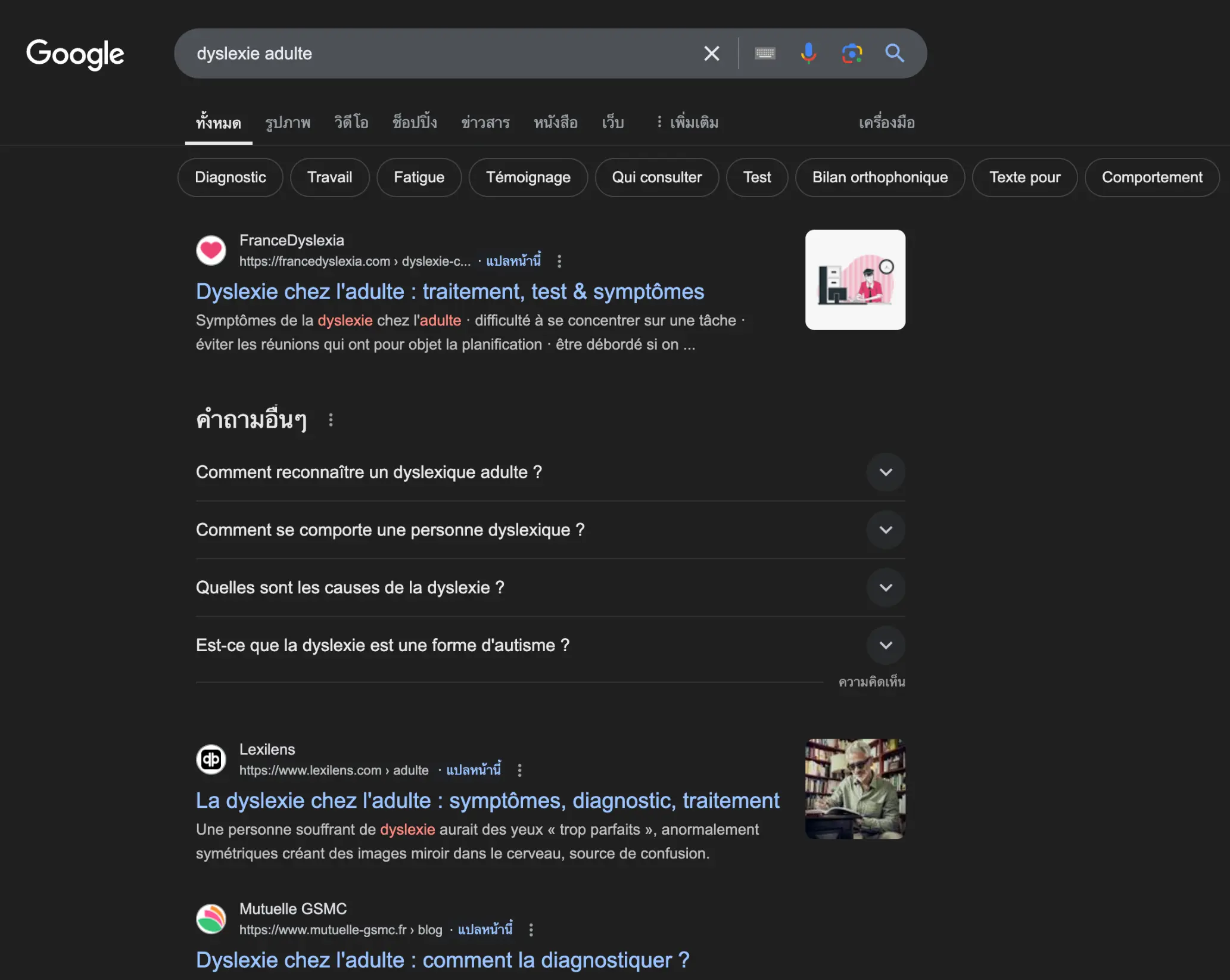The height and width of the screenshot is (980, 1230).
Task: Click the magnifying glass search button
Action: (894, 54)
